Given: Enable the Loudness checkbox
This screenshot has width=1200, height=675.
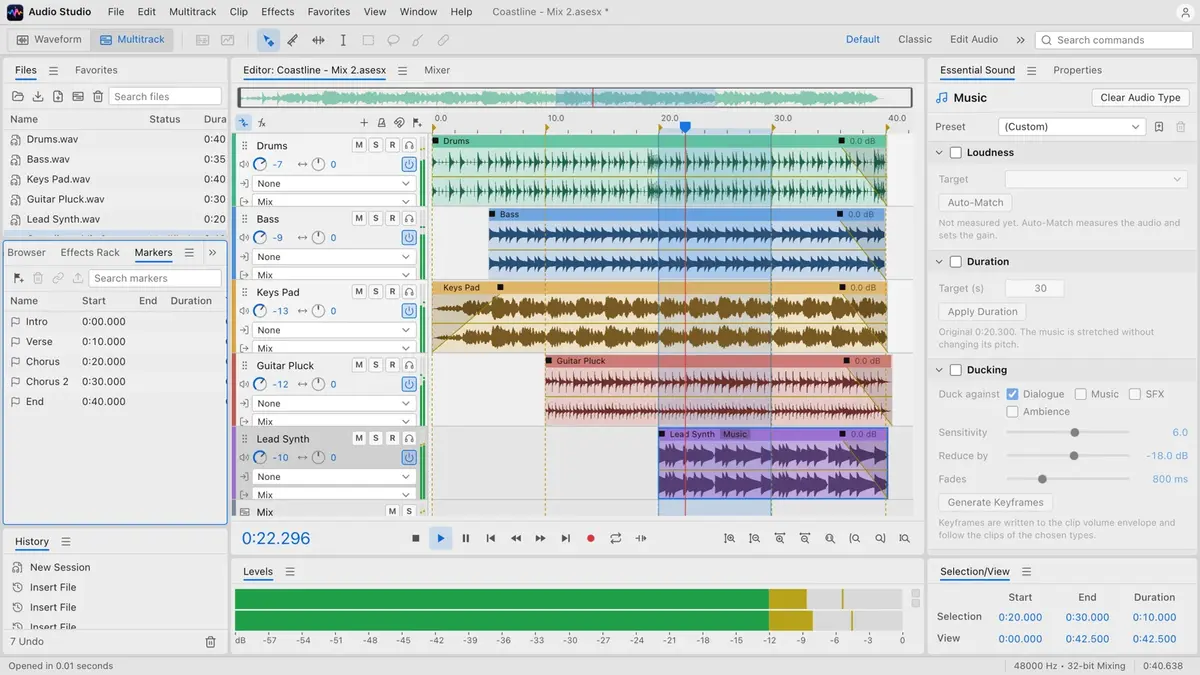Looking at the screenshot, I should (956, 153).
